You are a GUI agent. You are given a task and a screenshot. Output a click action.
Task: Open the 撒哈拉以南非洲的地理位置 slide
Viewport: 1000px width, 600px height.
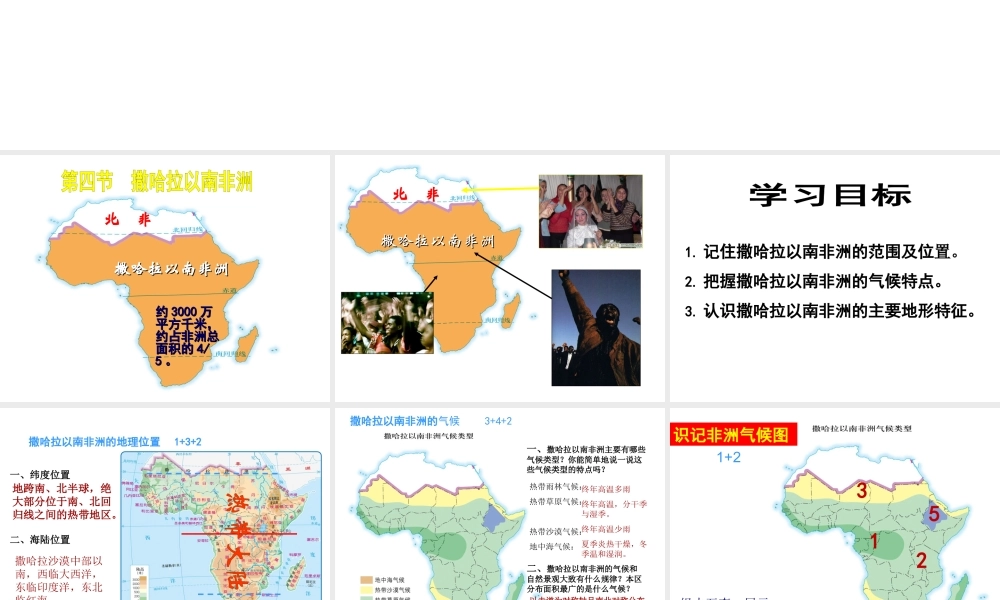[165, 504]
